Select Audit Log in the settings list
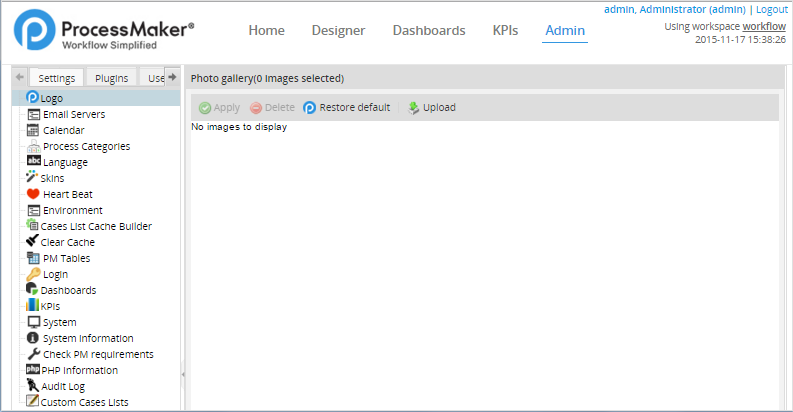The height and width of the screenshot is (412, 793). click(x=63, y=386)
